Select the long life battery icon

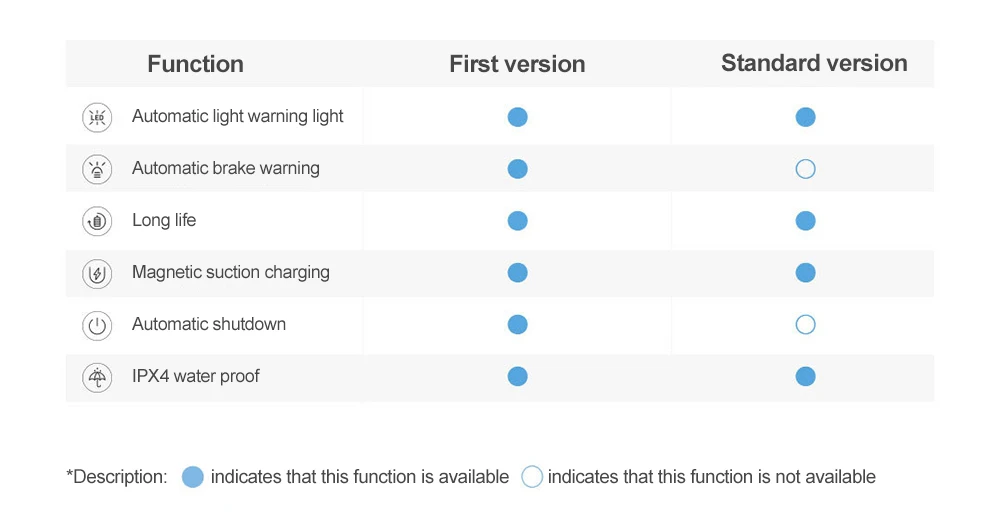coord(97,222)
